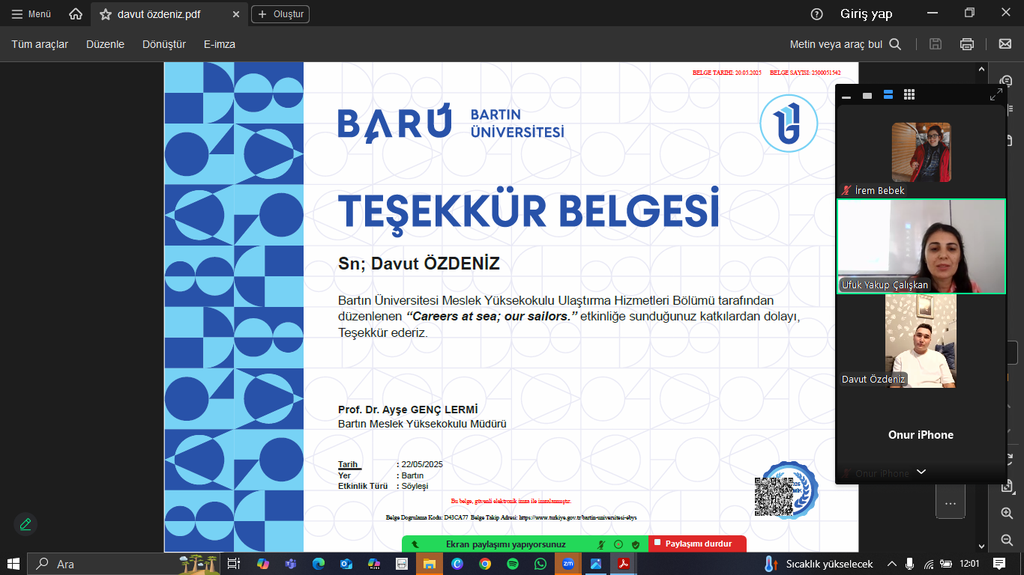Open the three-dots more options button
The width and height of the screenshot is (1024, 575).
950,503
